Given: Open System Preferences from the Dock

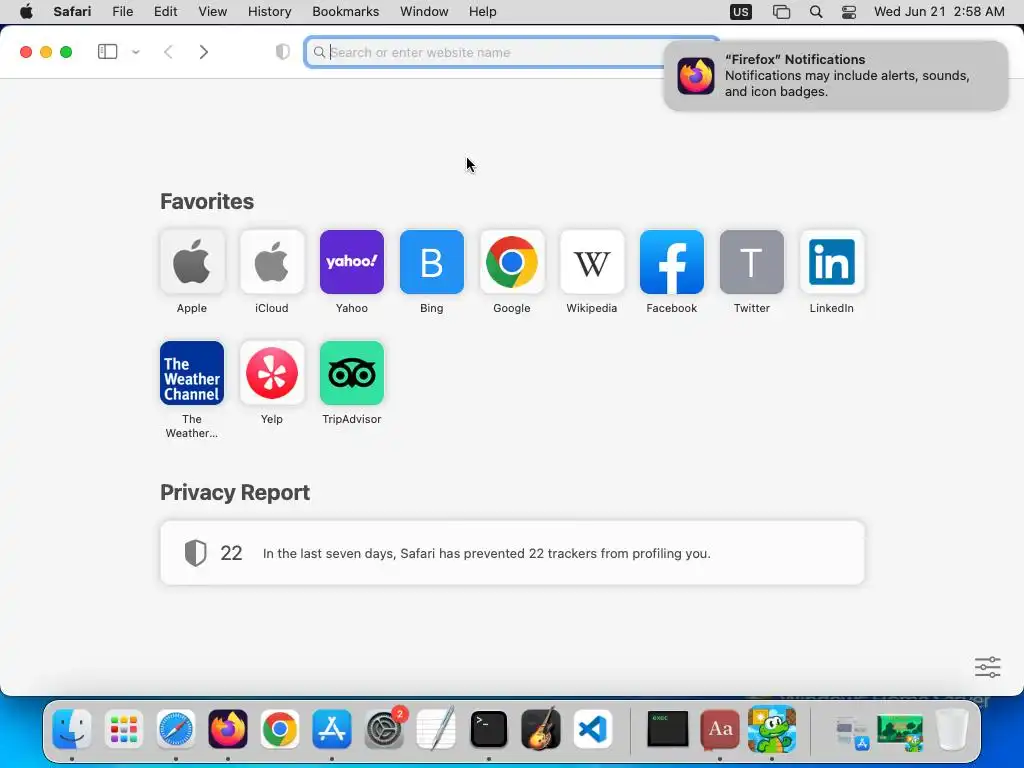Looking at the screenshot, I should click(x=384, y=729).
